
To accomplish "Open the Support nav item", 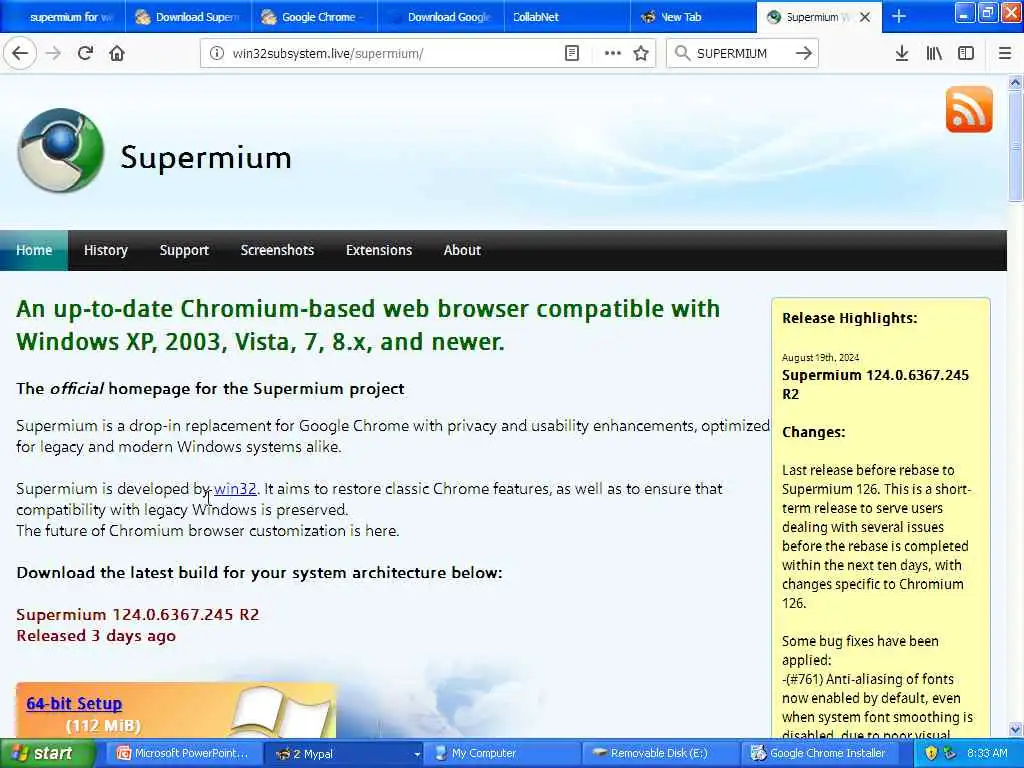I will pos(184,250).
